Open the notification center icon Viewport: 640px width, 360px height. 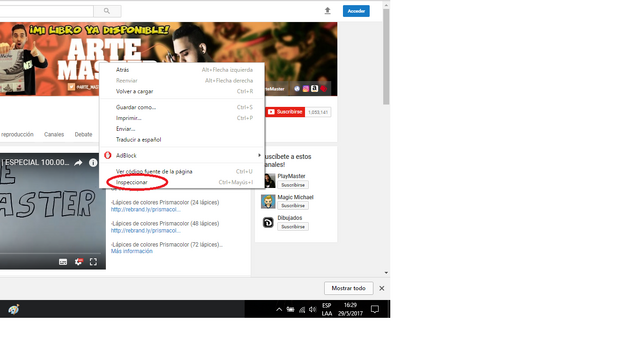click(375, 309)
